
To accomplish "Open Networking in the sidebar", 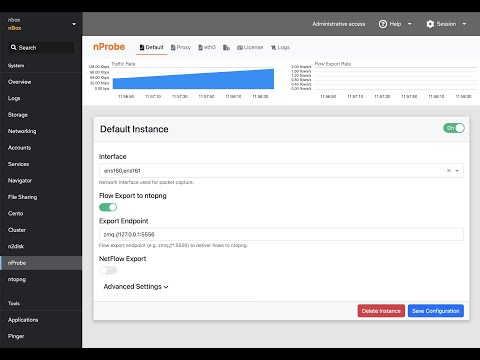I will (x=41, y=131).
